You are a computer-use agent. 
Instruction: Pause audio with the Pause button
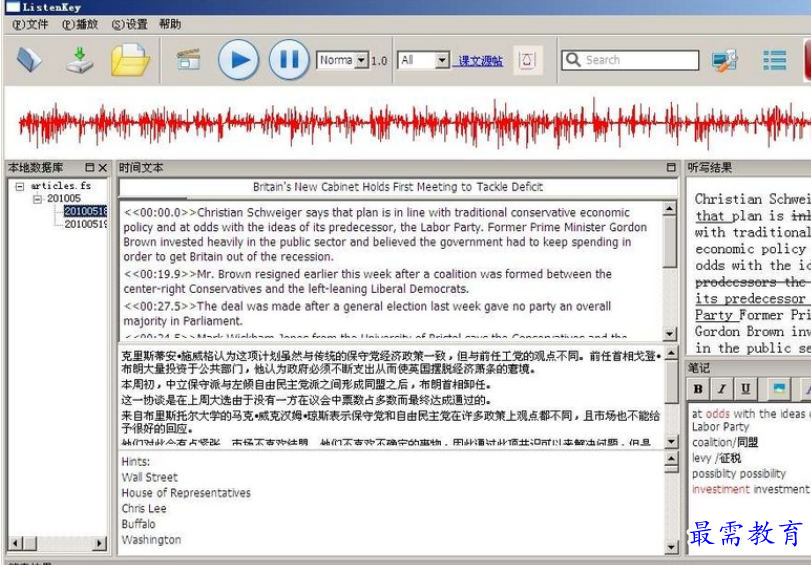pos(288,60)
